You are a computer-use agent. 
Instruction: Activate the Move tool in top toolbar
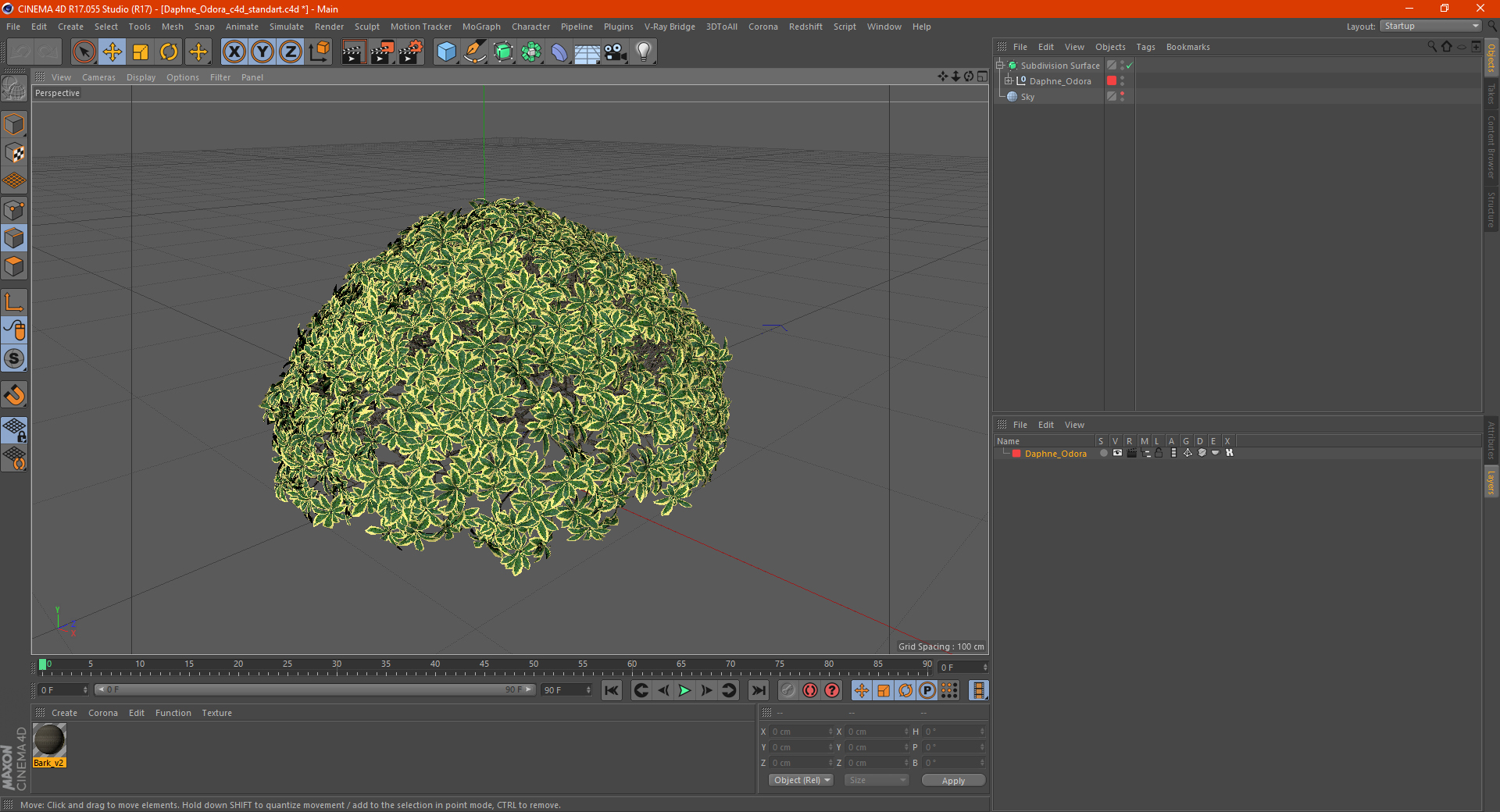tap(112, 52)
